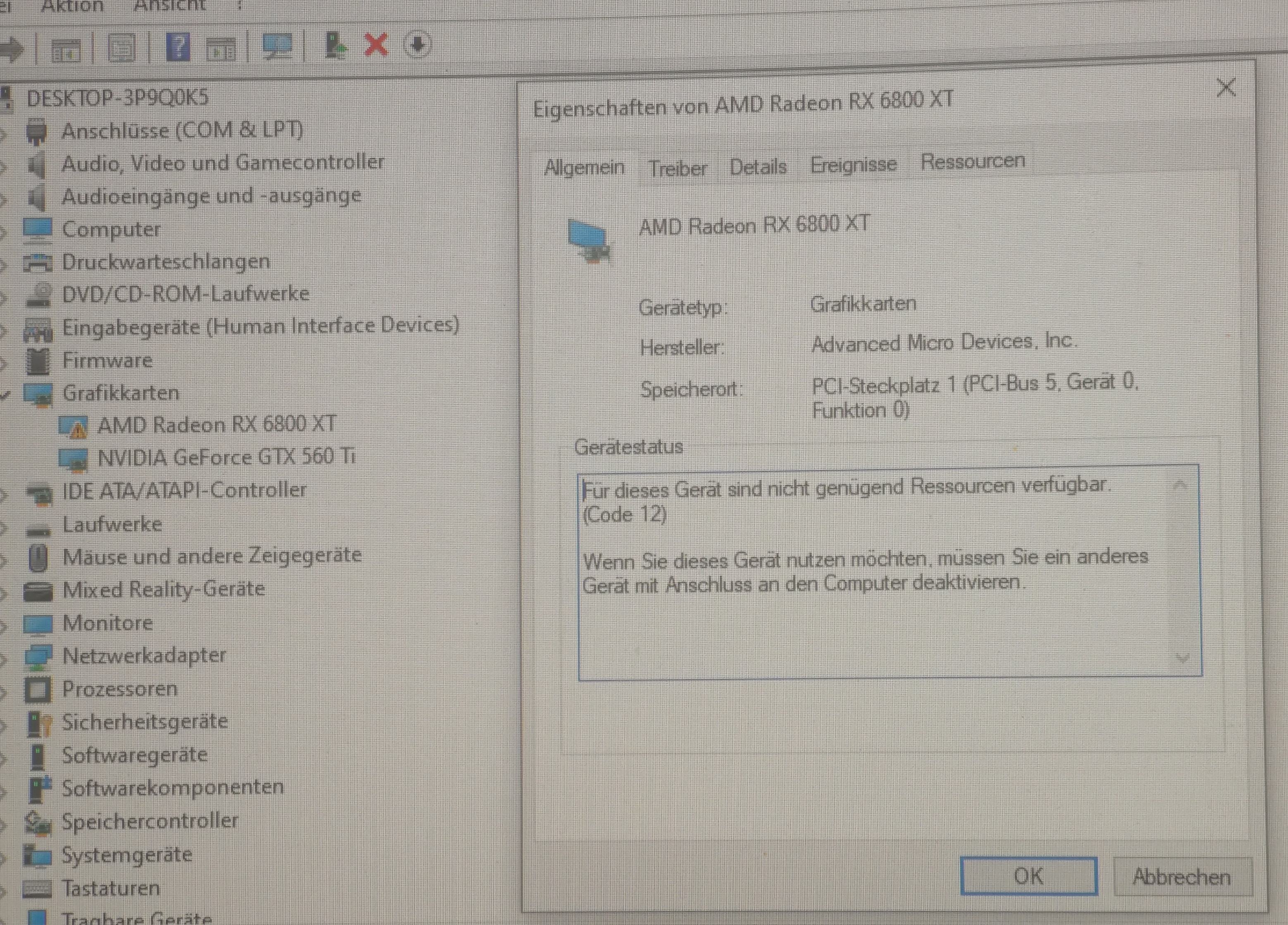
Task: Open the Ressourcen tab
Action: 973,162
